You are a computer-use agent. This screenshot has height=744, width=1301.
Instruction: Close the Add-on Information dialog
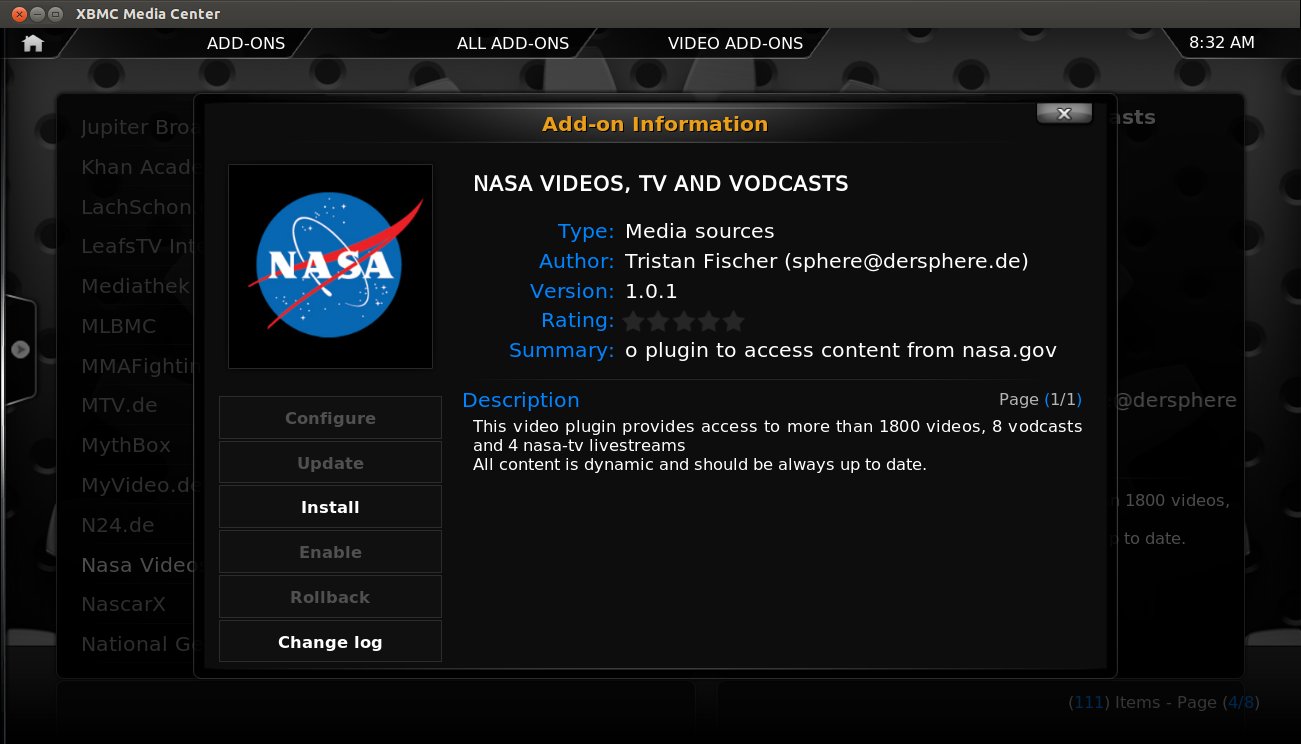1064,113
